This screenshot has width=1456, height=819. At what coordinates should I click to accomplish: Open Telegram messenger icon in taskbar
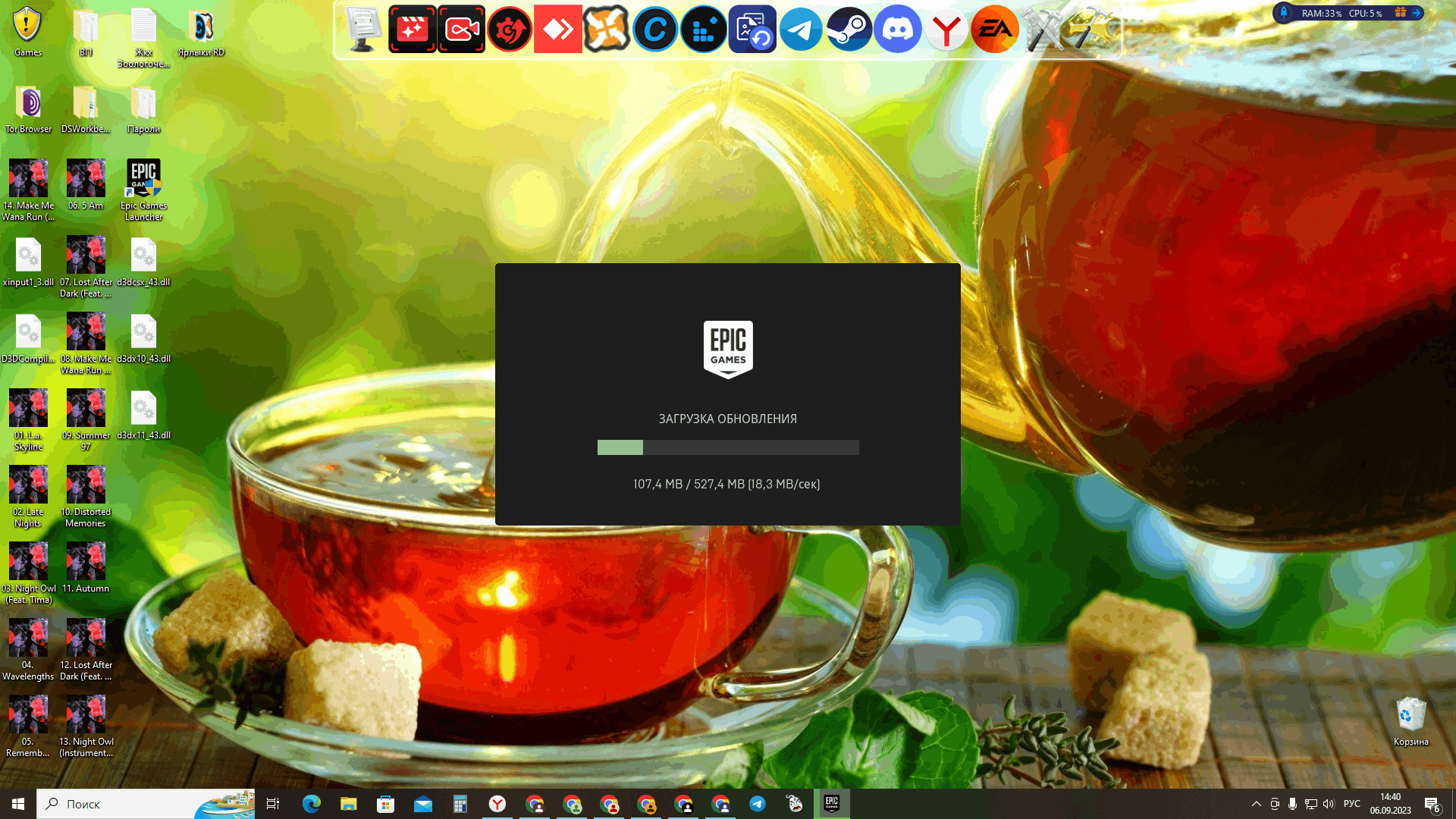pos(757,803)
